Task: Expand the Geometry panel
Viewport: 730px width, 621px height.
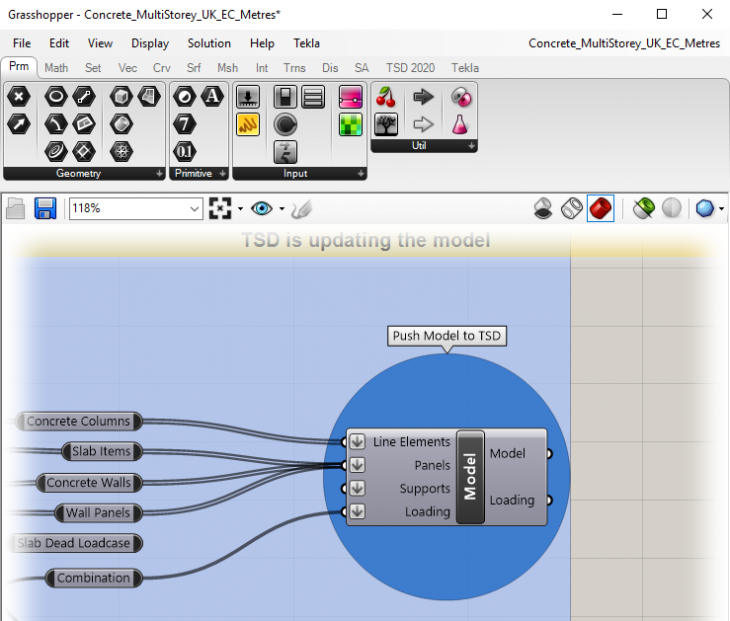Action: [159, 174]
